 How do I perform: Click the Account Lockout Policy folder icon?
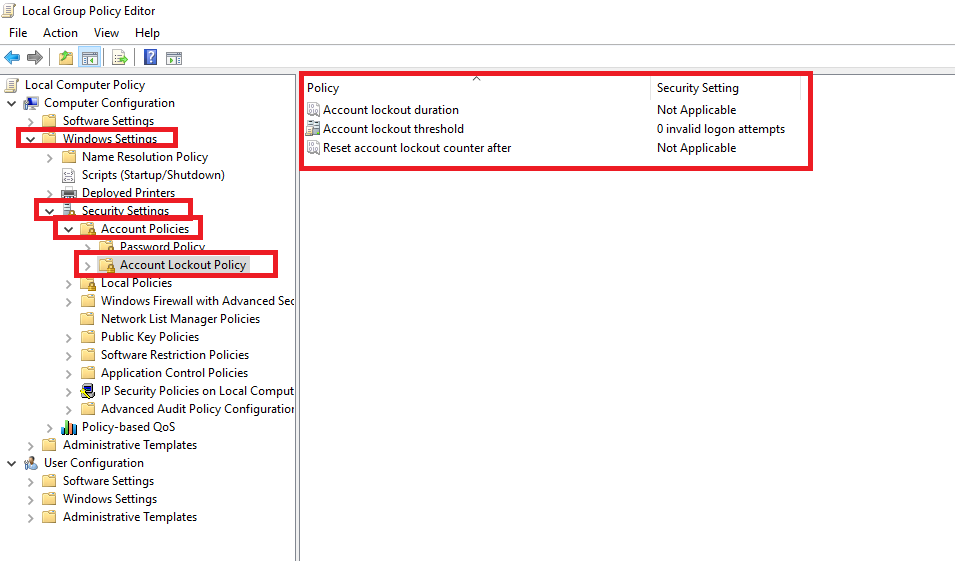tap(107, 265)
